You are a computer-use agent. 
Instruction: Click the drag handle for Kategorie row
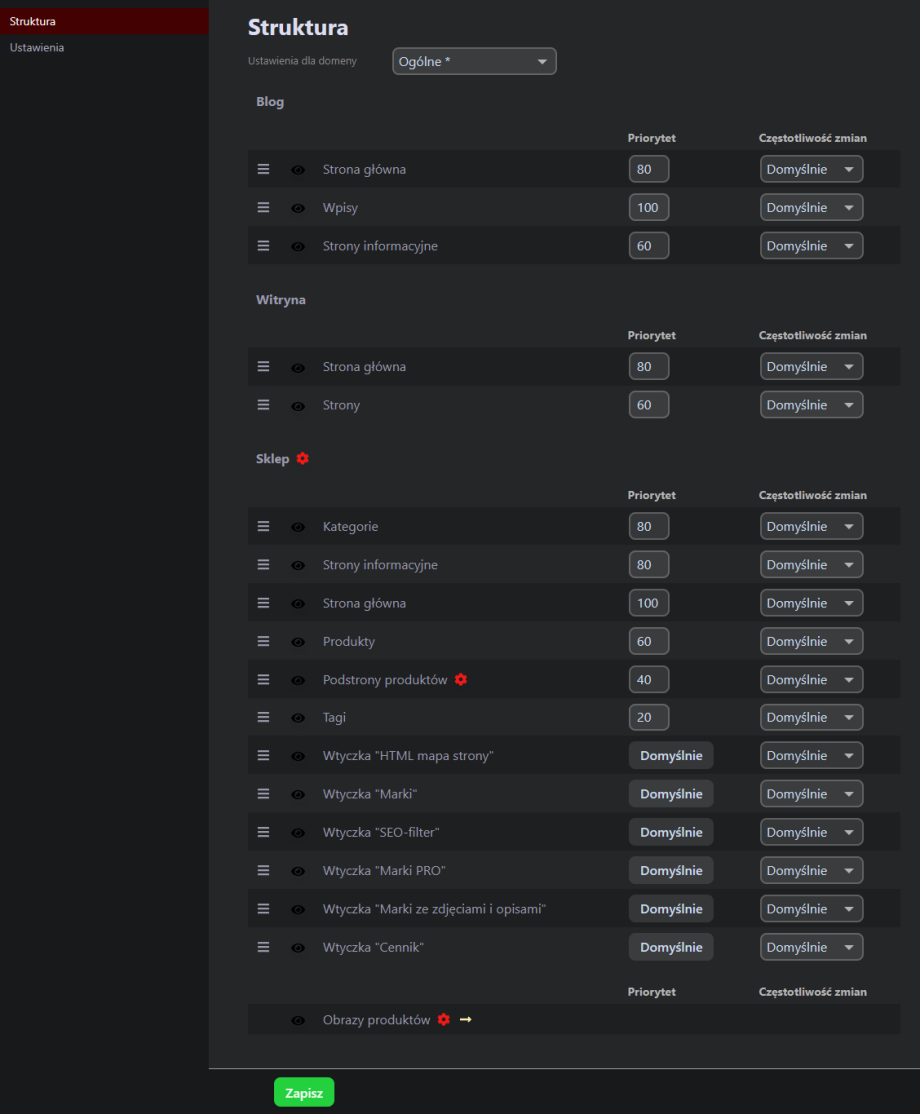(x=264, y=526)
